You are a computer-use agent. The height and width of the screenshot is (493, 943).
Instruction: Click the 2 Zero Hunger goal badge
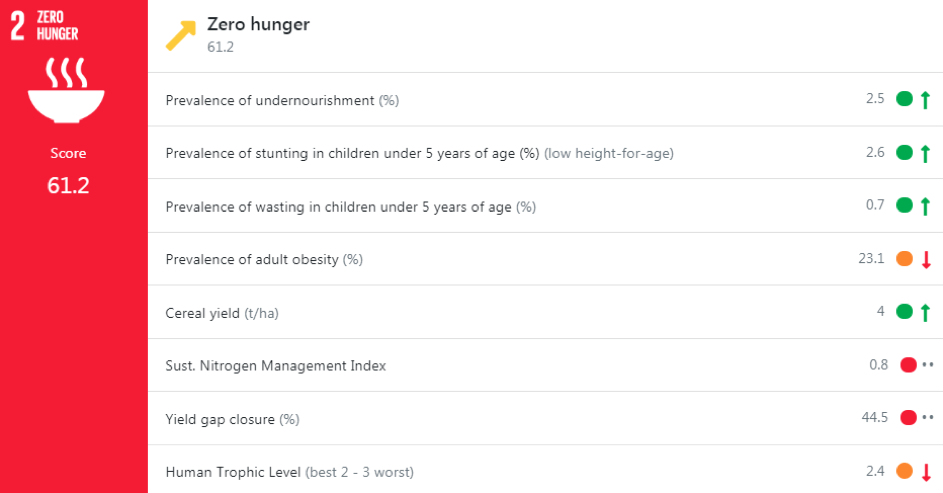pyautogui.click(x=45, y=26)
